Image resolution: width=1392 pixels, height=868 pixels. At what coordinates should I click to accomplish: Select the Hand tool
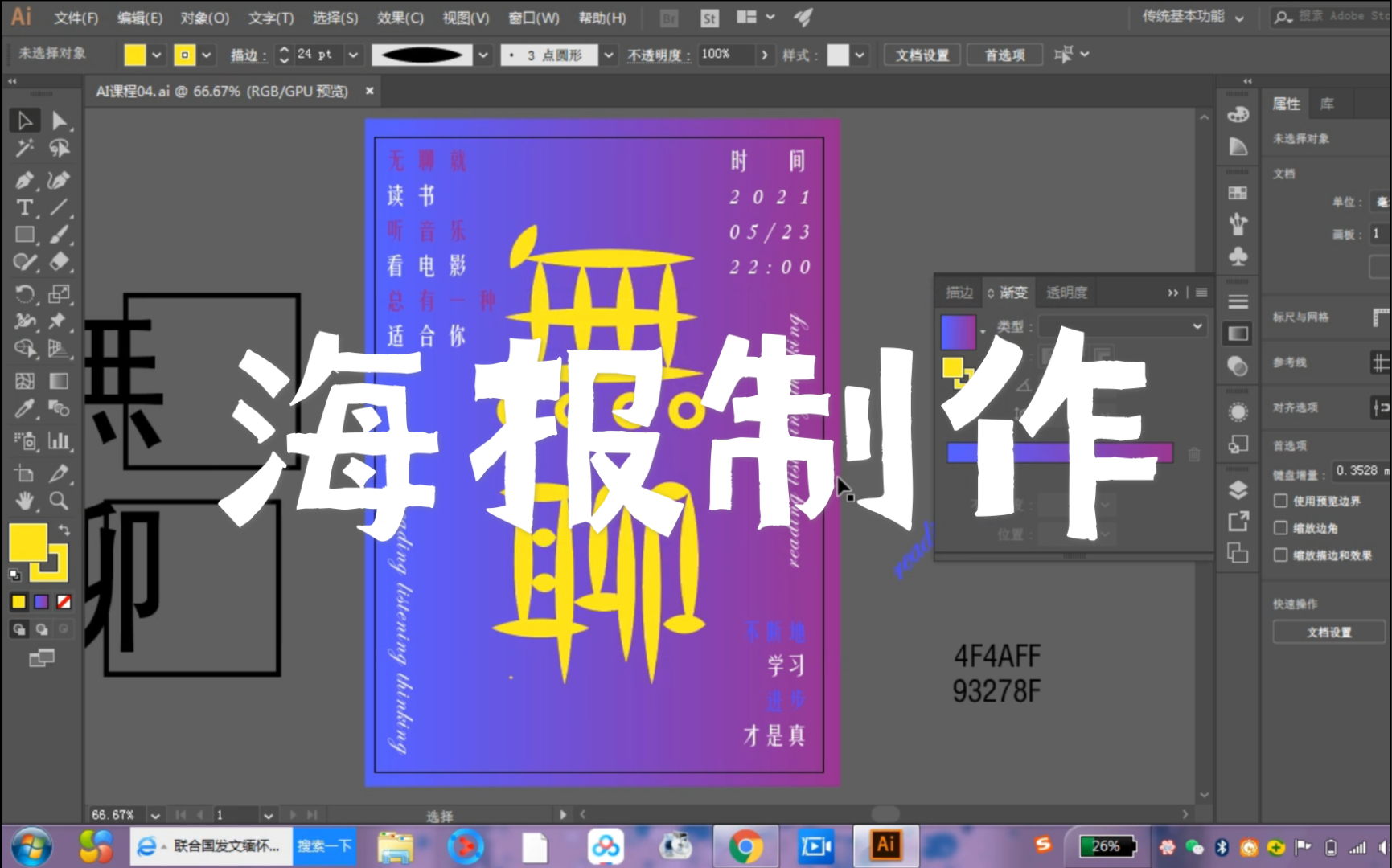[24, 501]
